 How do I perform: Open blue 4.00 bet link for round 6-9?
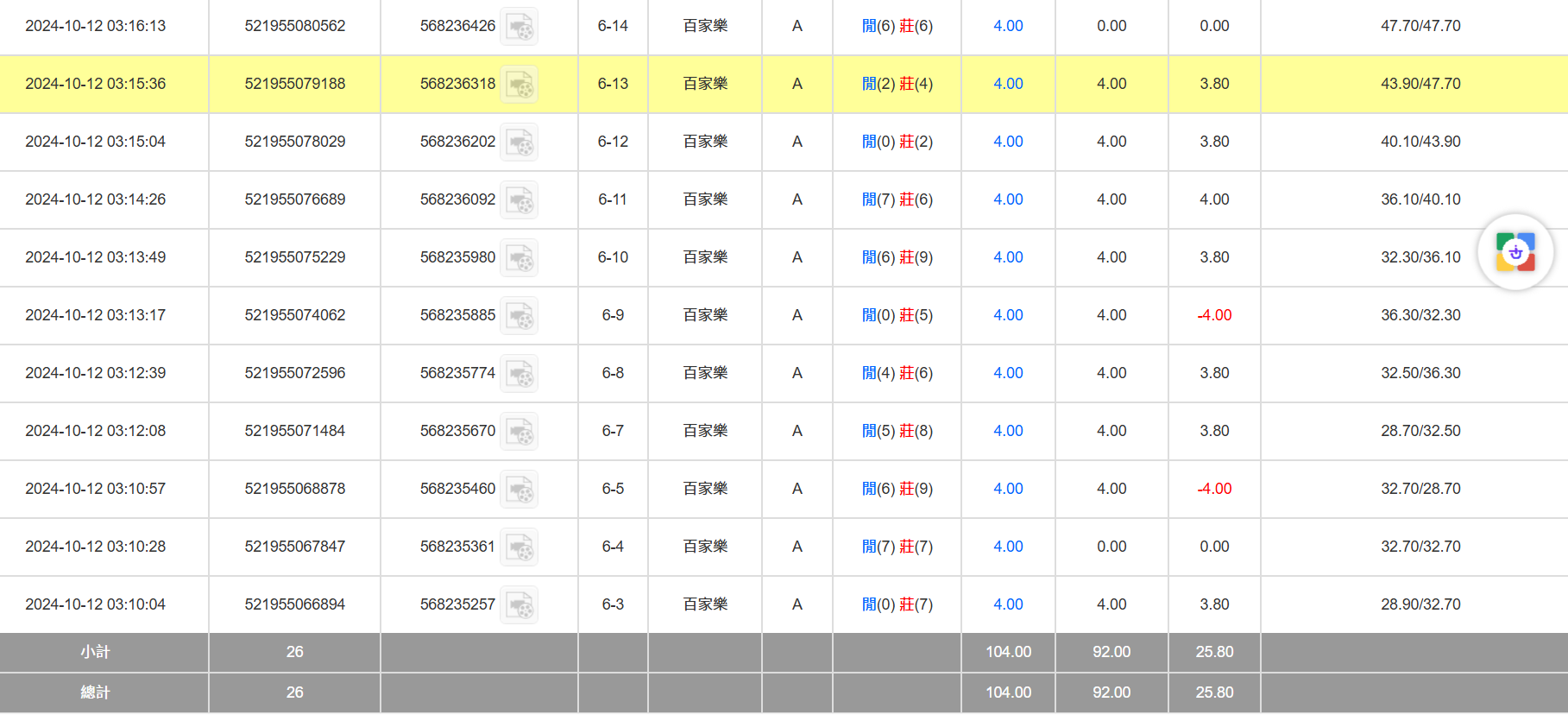click(x=1008, y=315)
